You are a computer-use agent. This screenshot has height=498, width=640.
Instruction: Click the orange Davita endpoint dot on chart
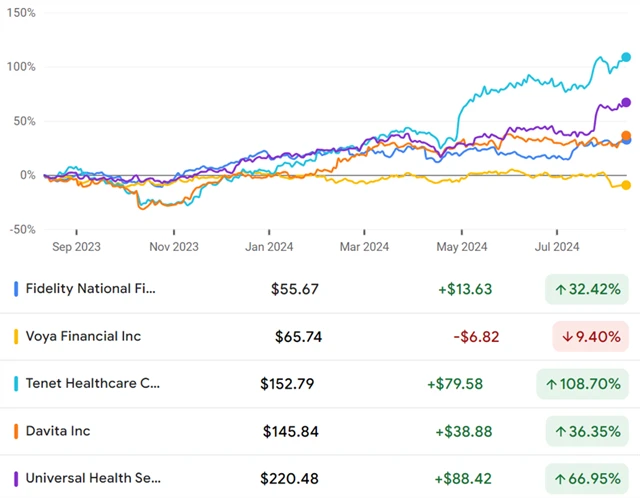[x=626, y=135]
